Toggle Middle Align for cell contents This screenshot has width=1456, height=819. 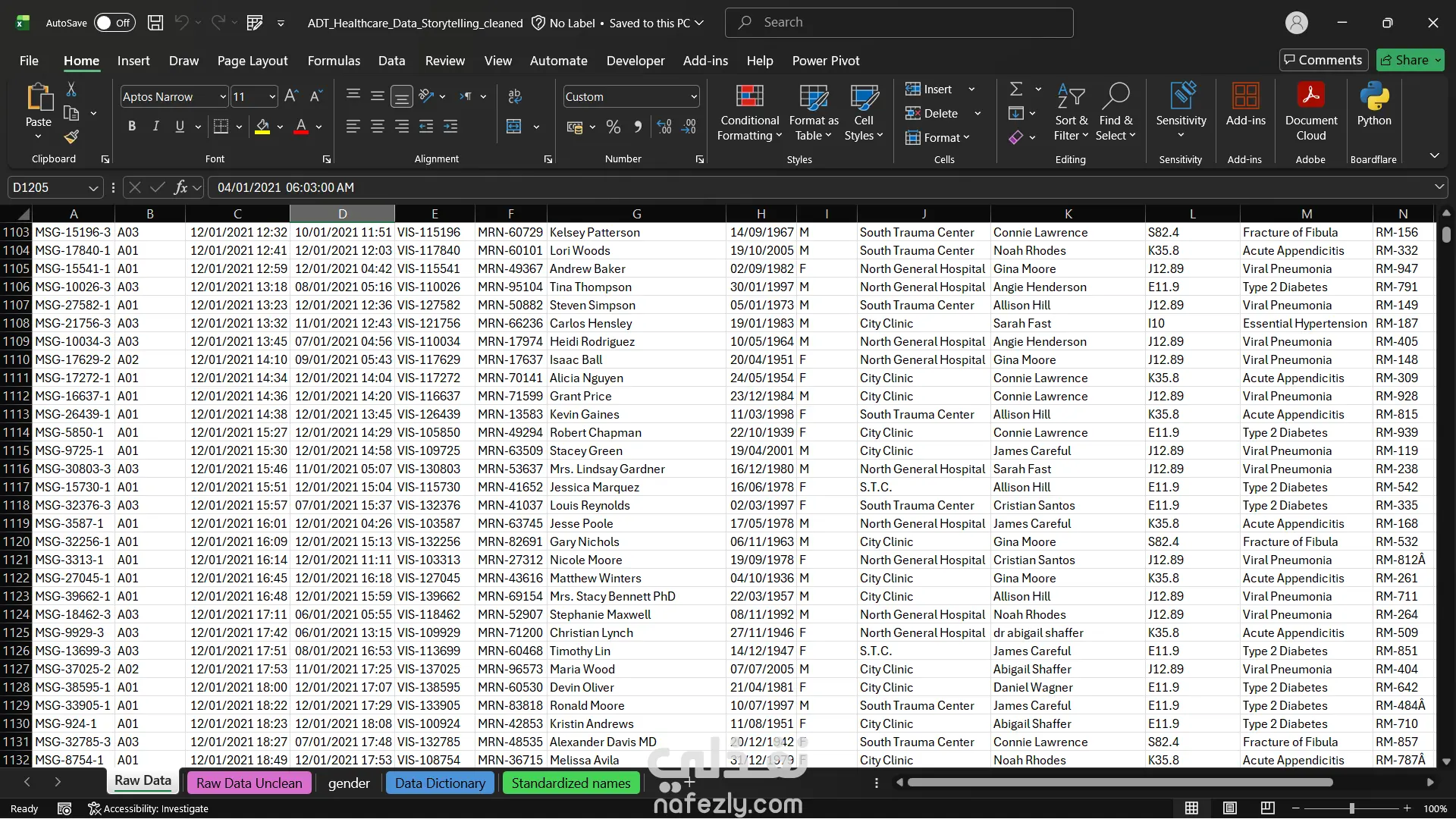point(377,96)
